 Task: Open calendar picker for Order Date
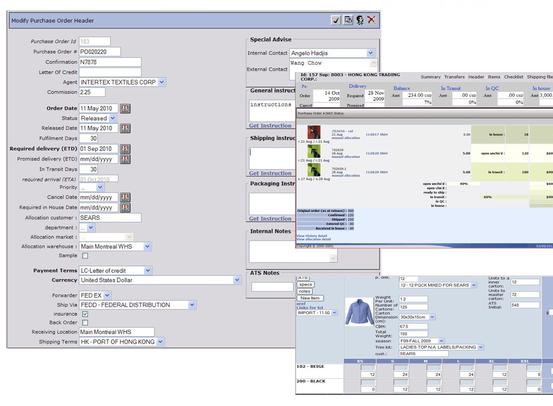tap(125, 108)
